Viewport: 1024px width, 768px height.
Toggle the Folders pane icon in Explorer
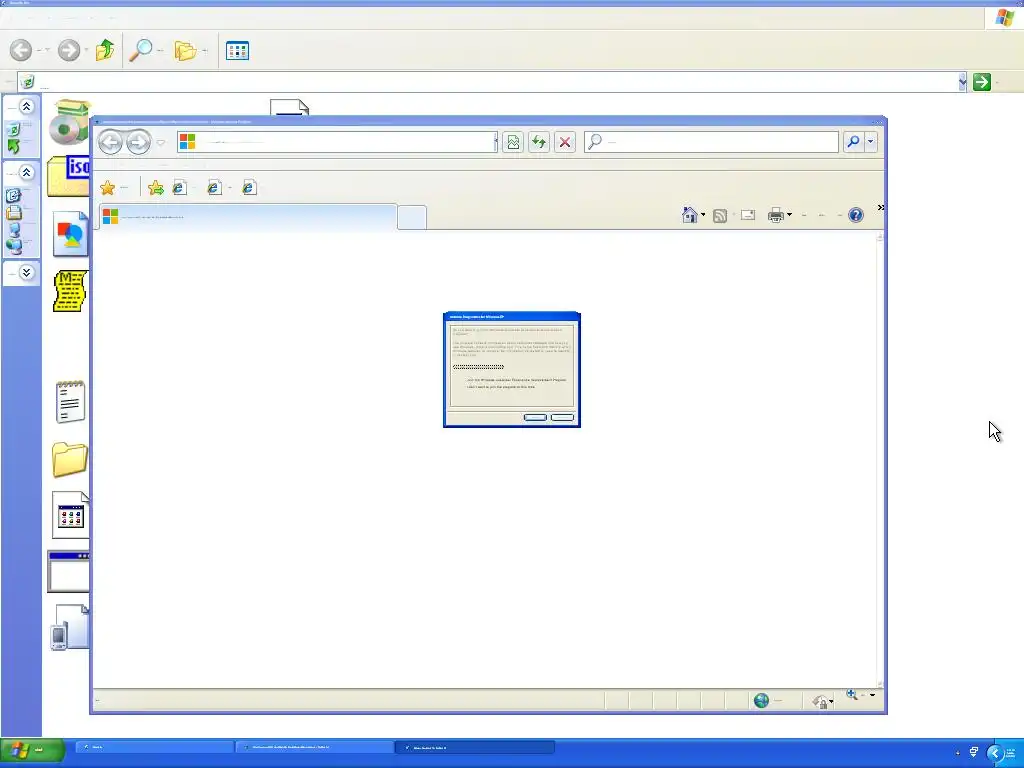185,50
